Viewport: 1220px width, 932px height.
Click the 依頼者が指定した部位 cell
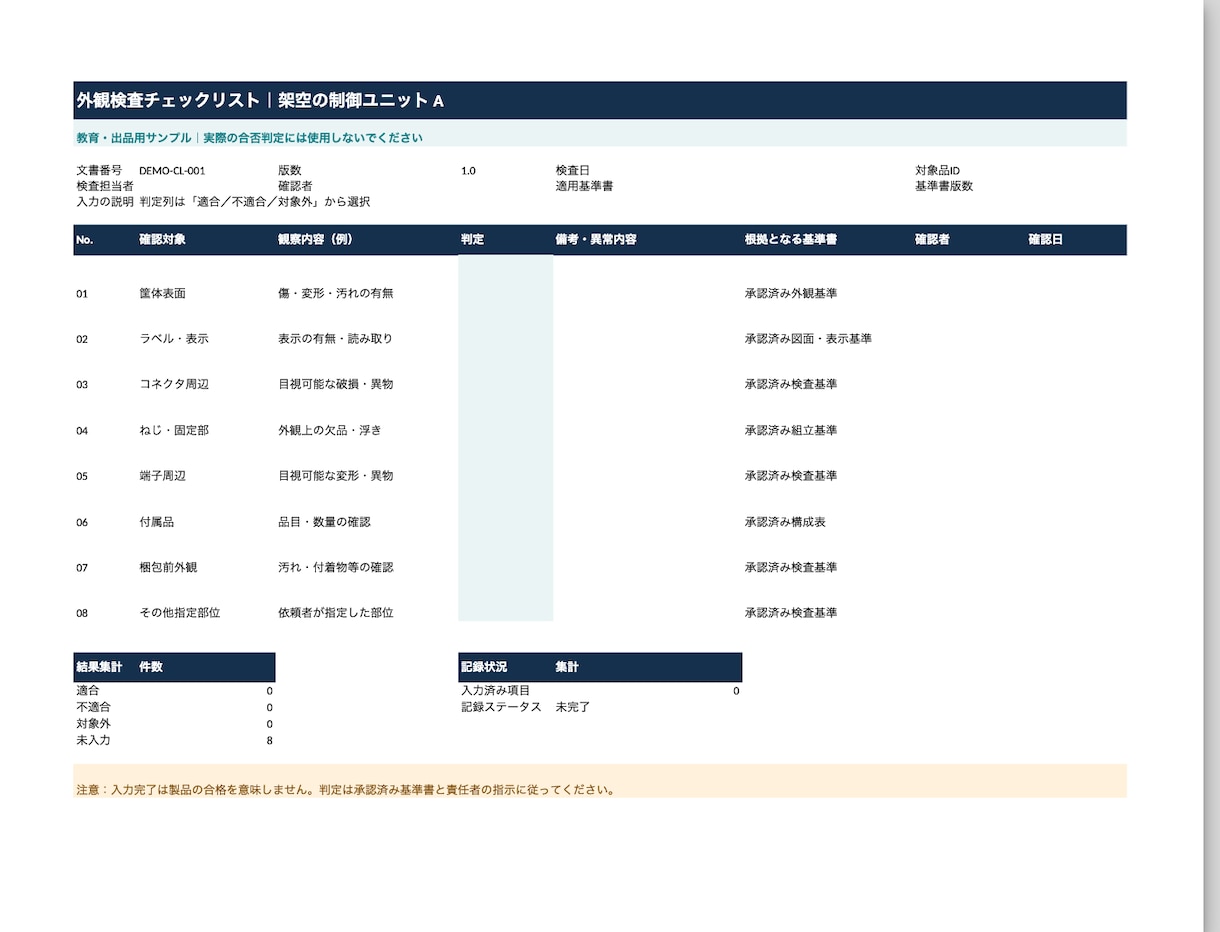pos(336,612)
